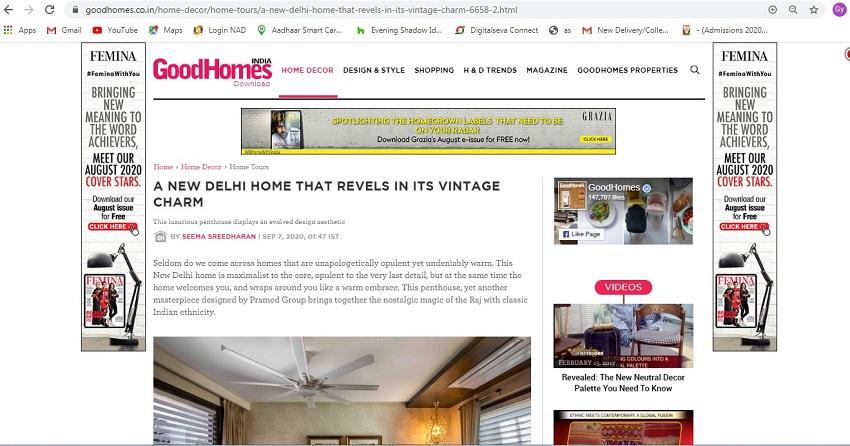The width and height of the screenshot is (850, 446).
Task: Click the zoom magnifier in address bar
Action: click(793, 10)
